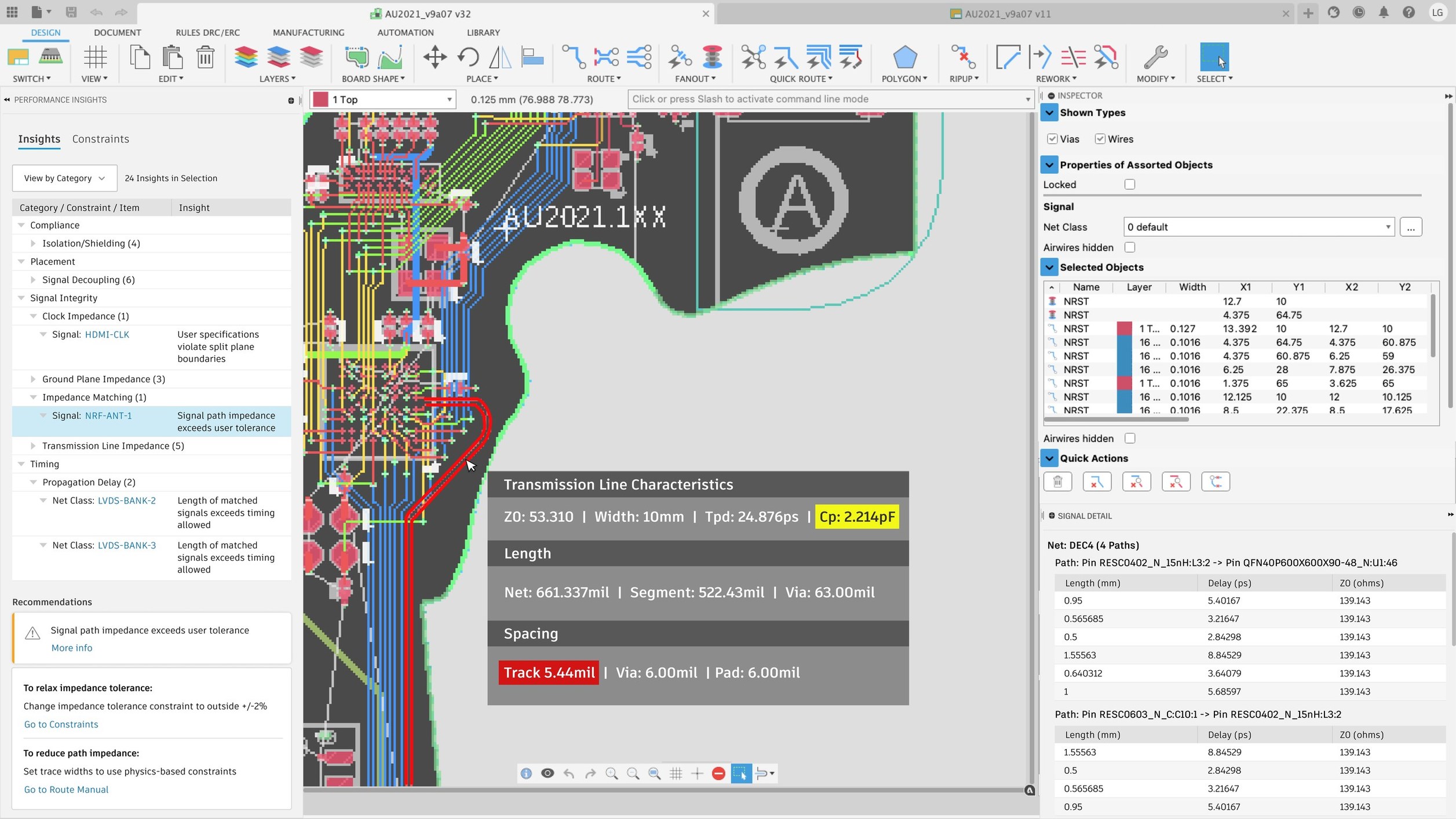Select the Polygon tool
Image resolution: width=1456 pixels, height=819 pixels.
click(904, 61)
